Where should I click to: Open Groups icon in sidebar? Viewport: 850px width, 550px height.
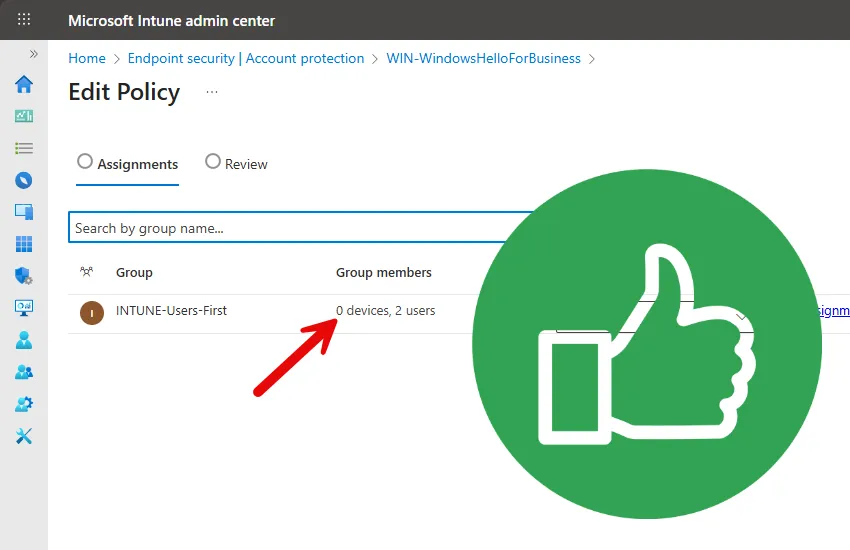[24, 372]
